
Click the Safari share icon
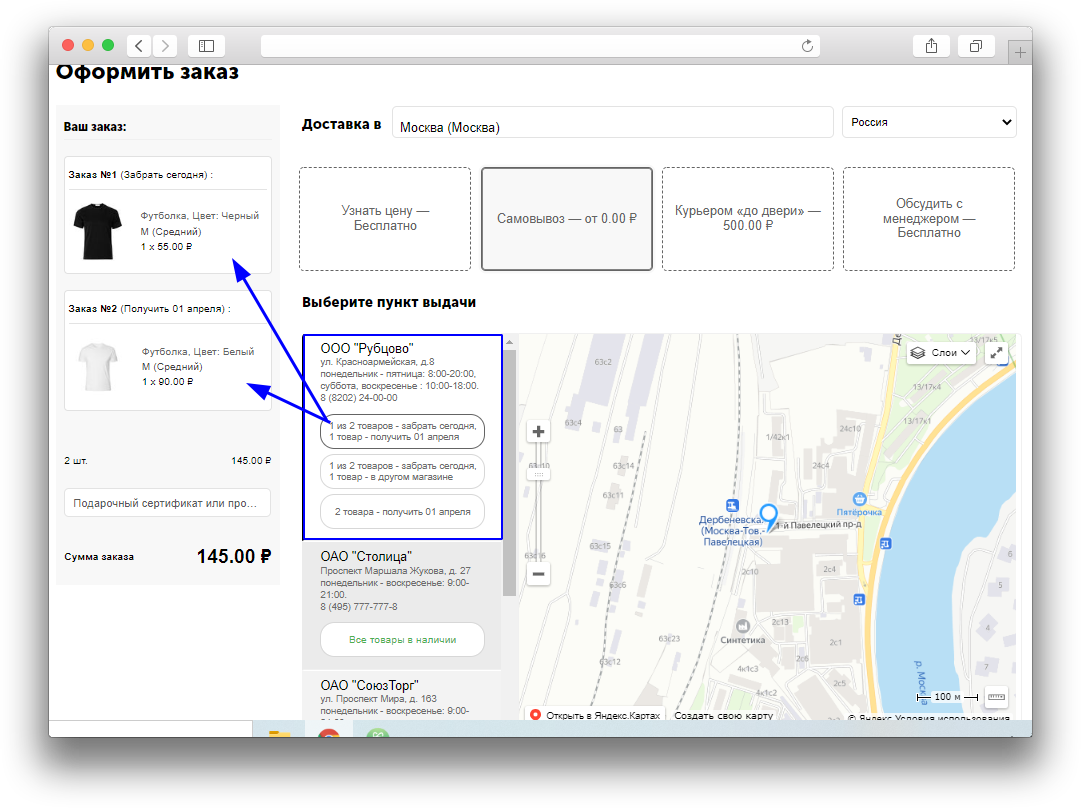[x=931, y=46]
